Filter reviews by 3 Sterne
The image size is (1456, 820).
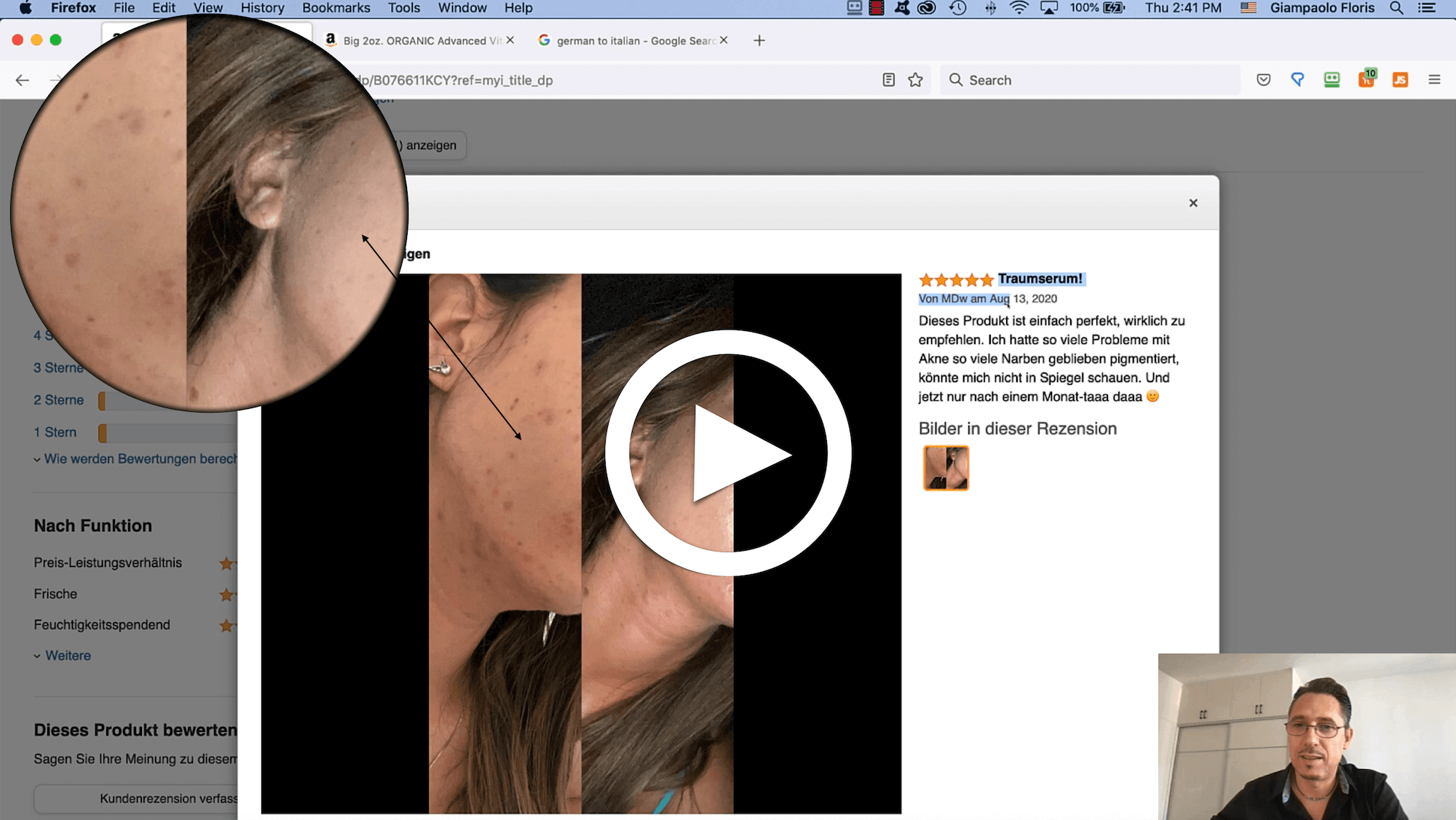click(x=58, y=368)
